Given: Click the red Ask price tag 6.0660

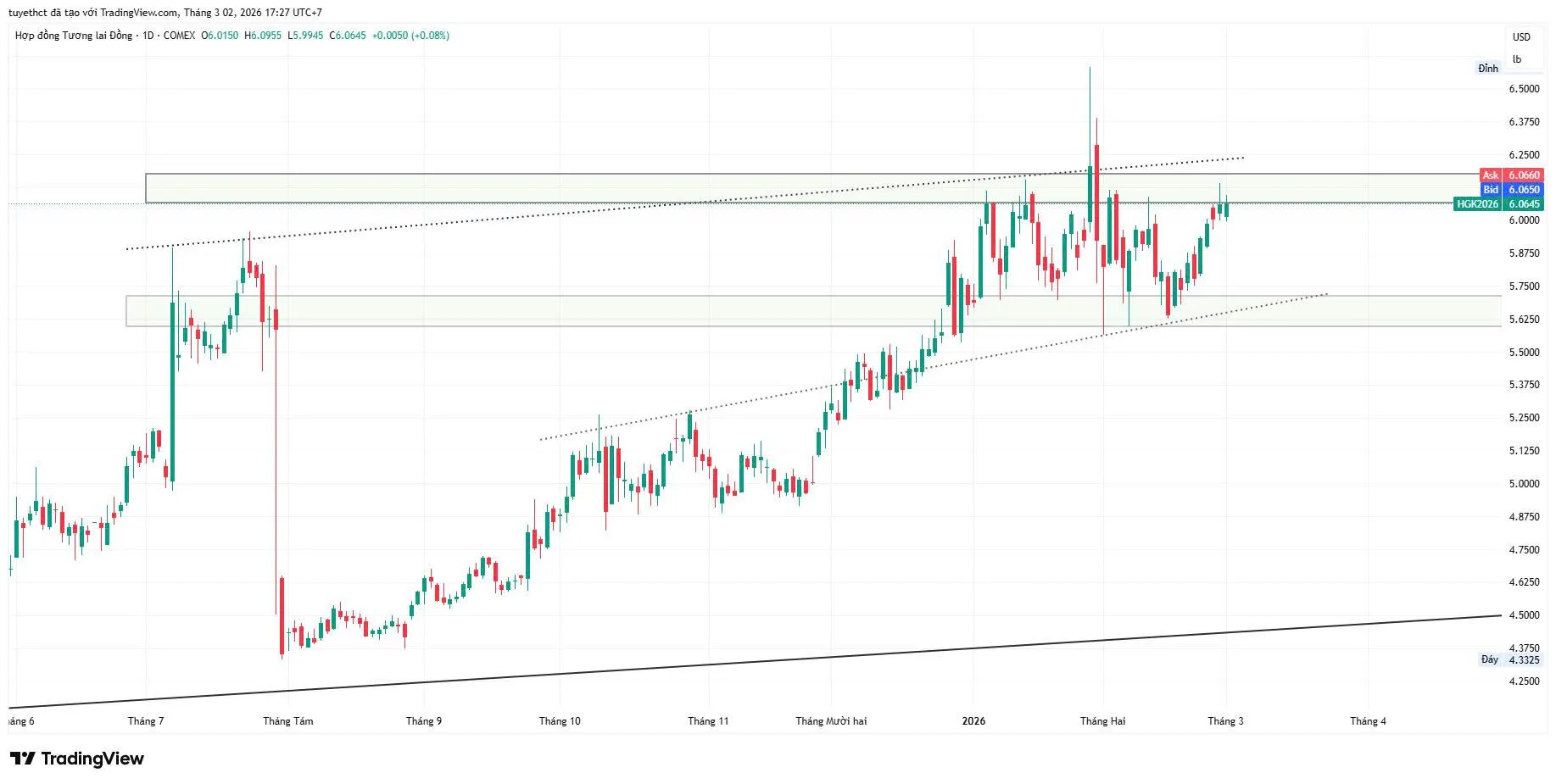Looking at the screenshot, I should click(x=1510, y=175).
